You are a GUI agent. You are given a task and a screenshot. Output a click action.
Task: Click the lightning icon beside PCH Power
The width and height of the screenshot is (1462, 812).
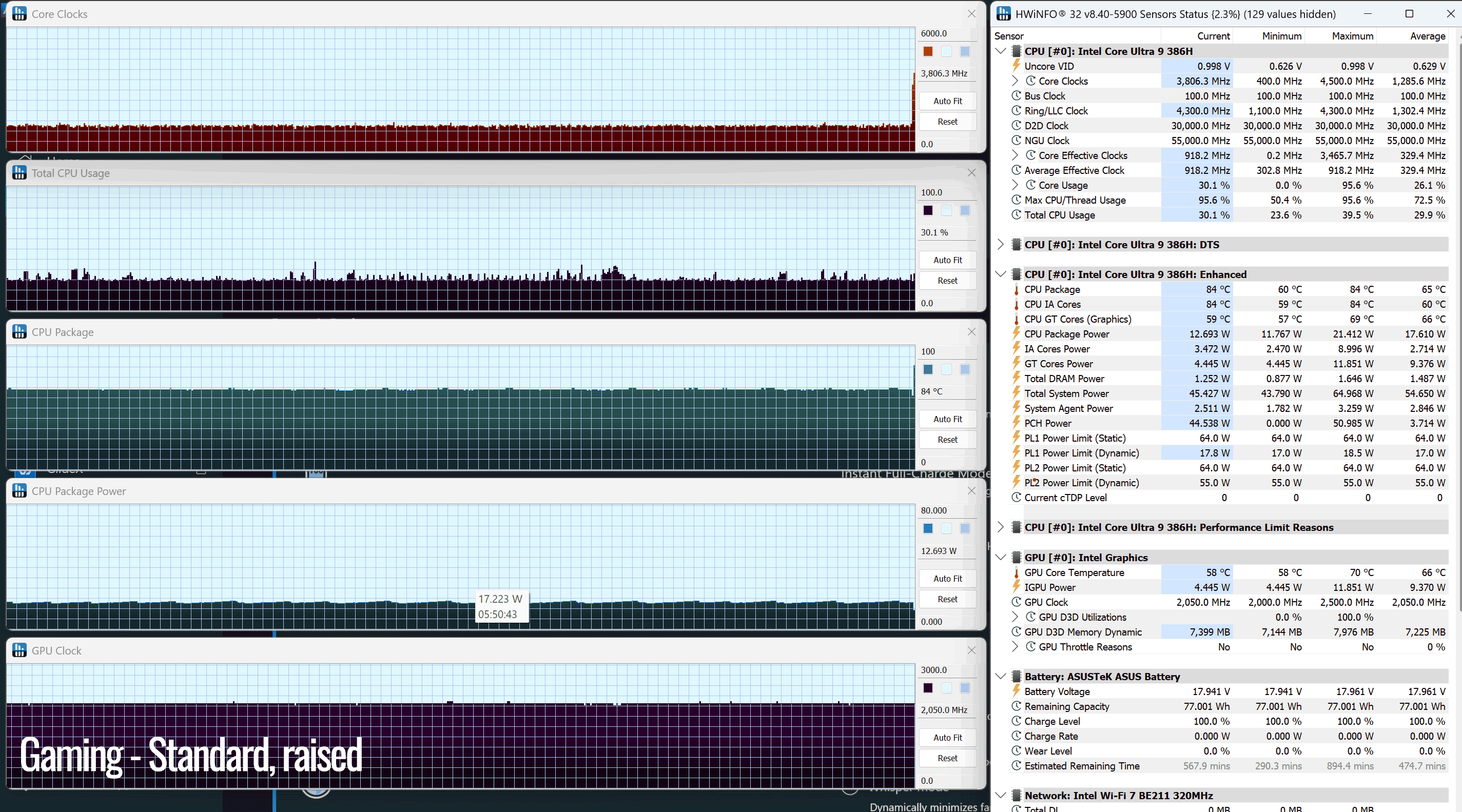click(1017, 423)
